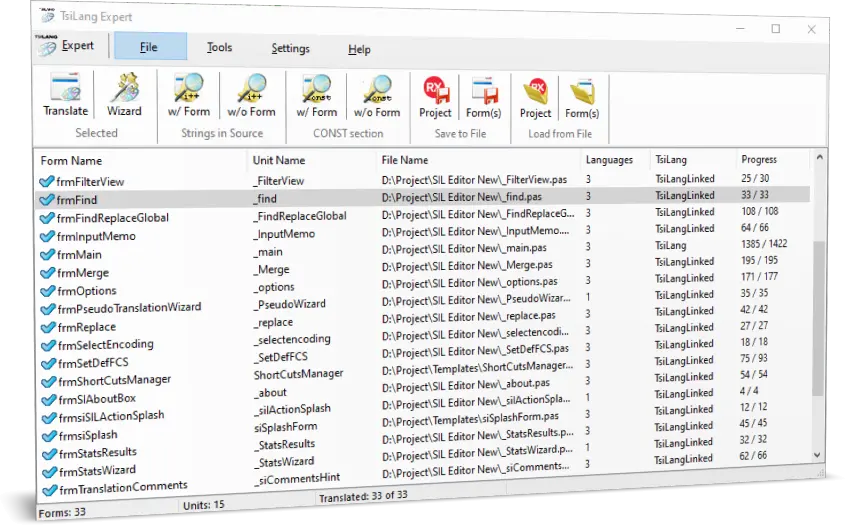
Task: Sort by Unit Name column header
Action: (279, 160)
